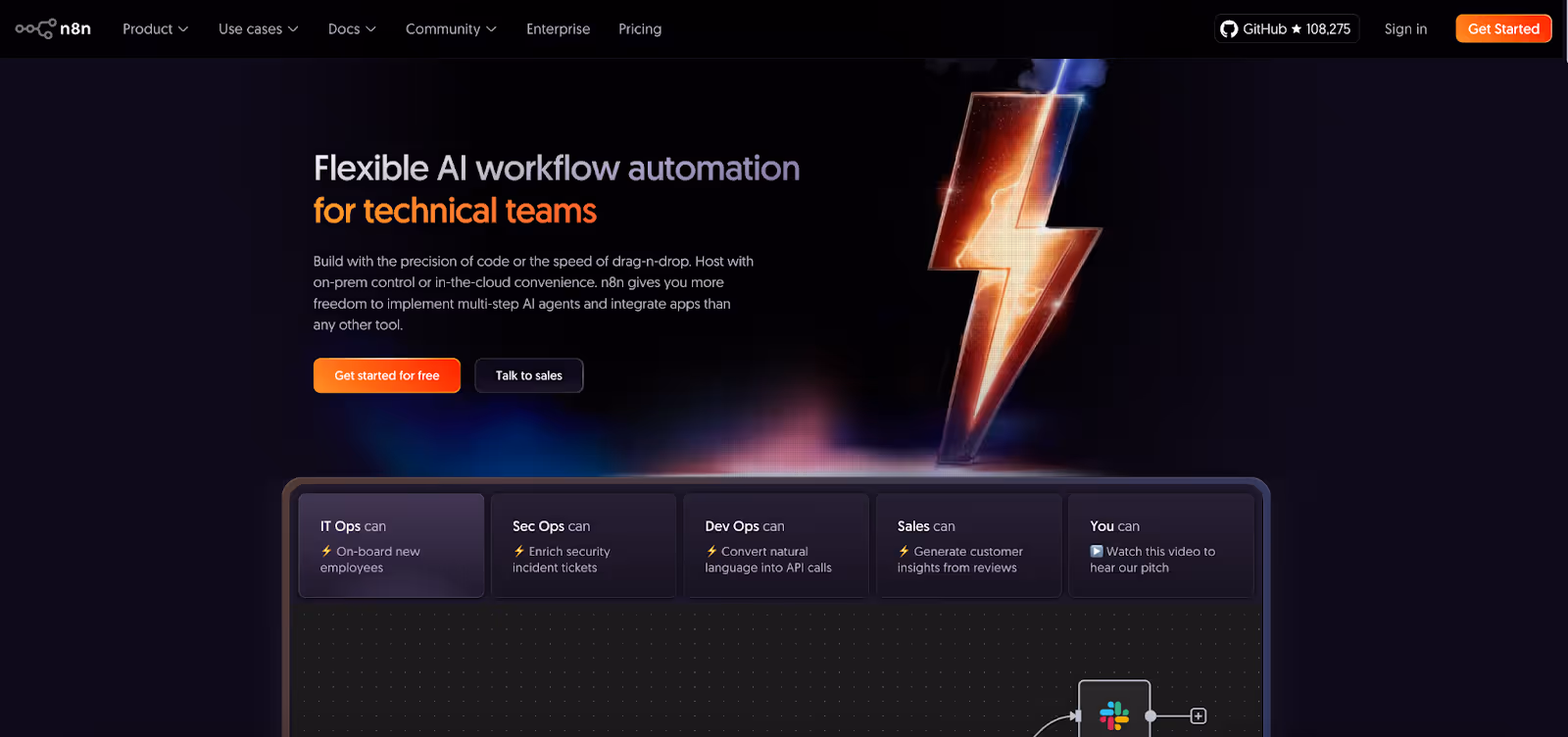Expand the Docs menu chevron
Viewport: 1568px width, 737px height.
(370, 29)
